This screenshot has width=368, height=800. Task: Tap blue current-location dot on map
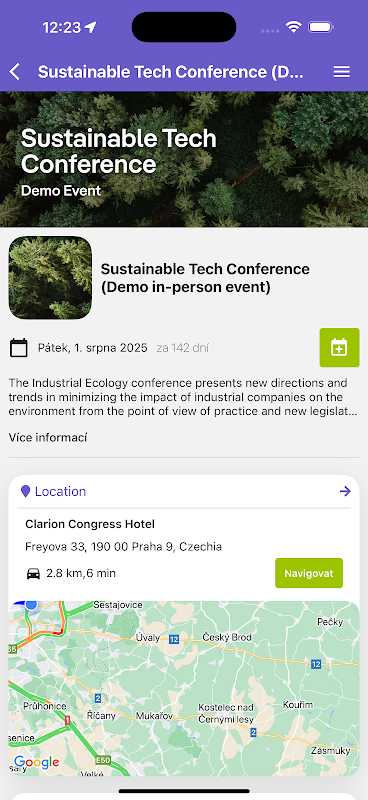pos(32,604)
